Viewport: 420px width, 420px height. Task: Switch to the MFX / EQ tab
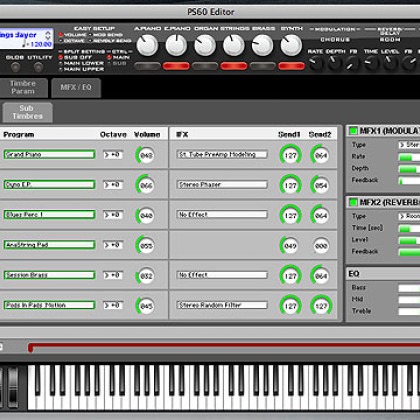[x=76, y=88]
